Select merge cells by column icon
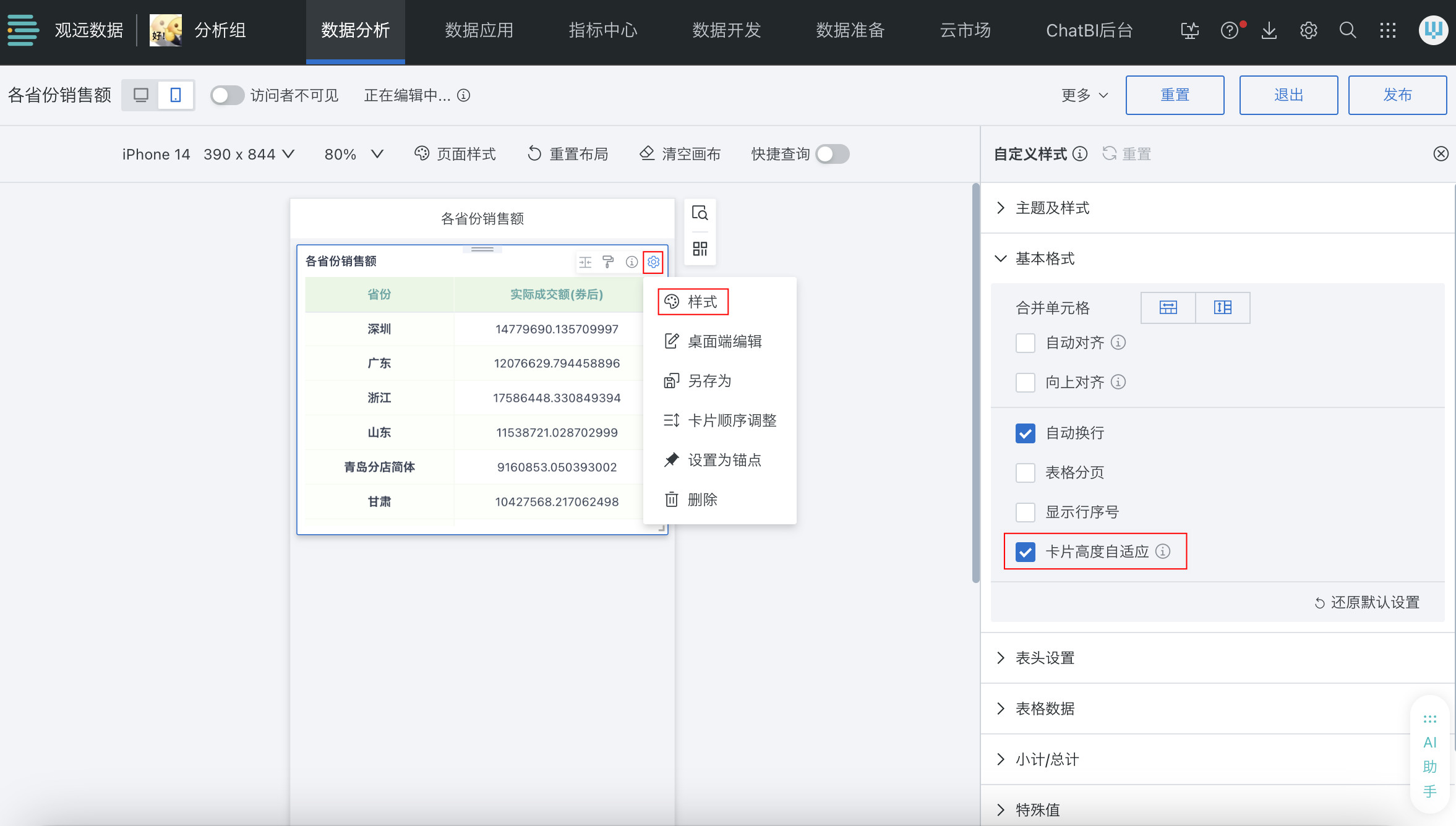 pos(1222,308)
